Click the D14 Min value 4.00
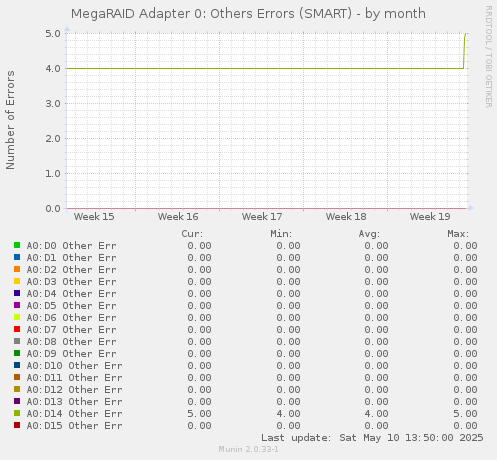 click(288, 414)
